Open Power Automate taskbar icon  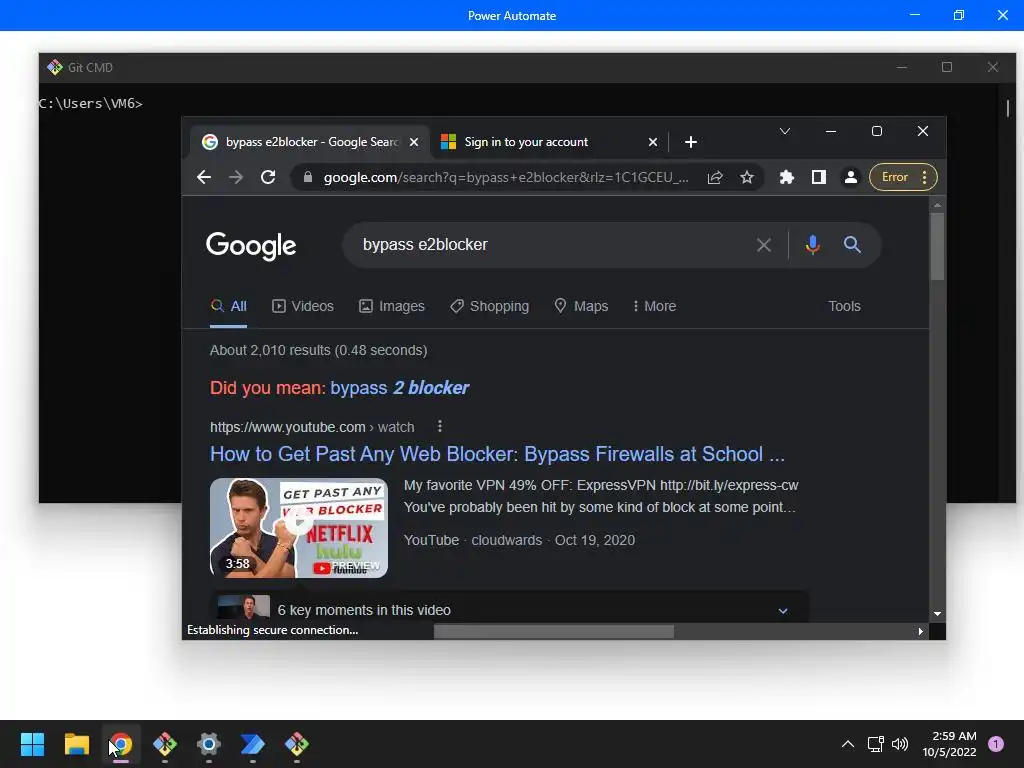(253, 744)
